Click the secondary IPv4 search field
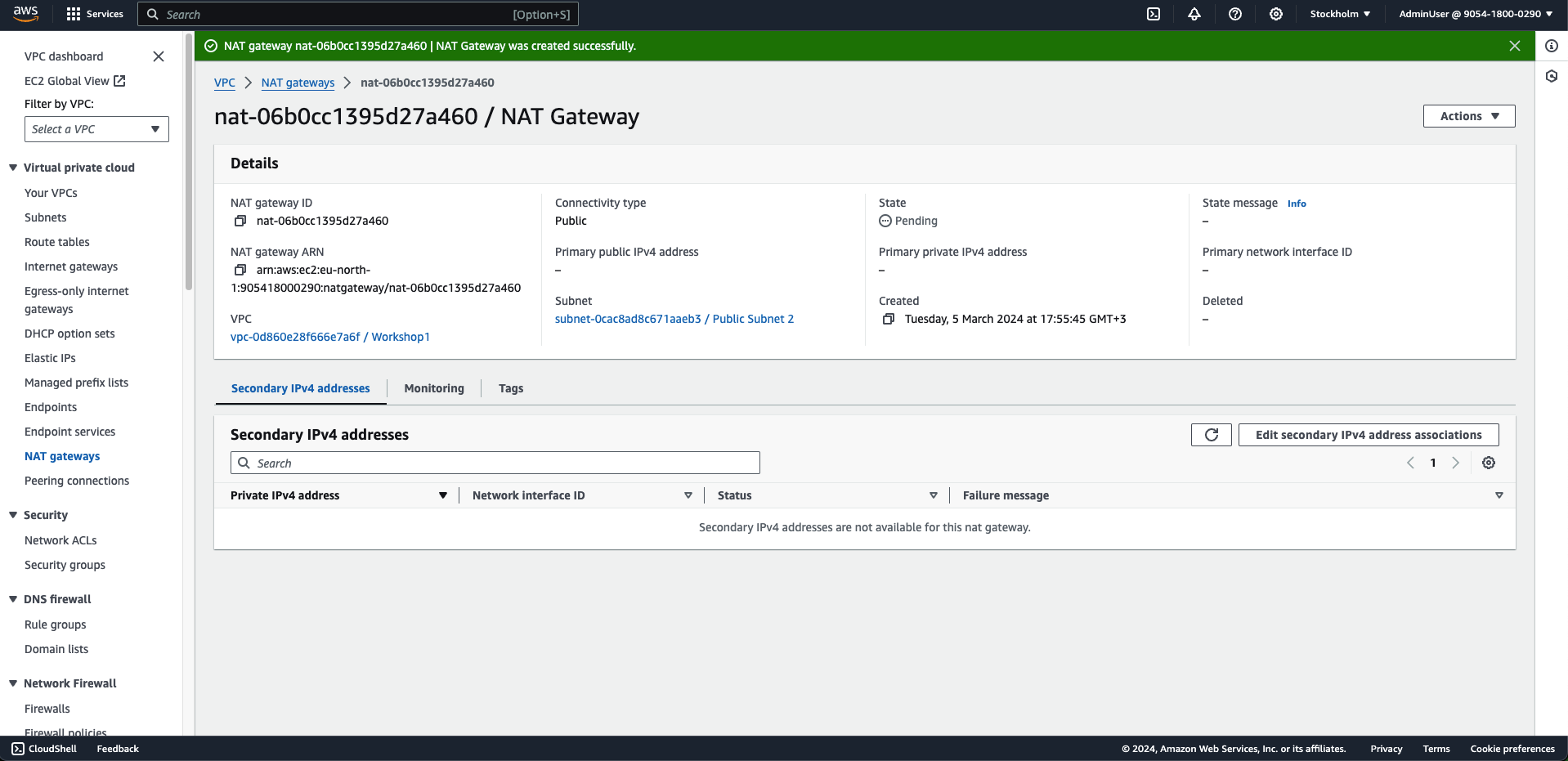 (x=495, y=463)
